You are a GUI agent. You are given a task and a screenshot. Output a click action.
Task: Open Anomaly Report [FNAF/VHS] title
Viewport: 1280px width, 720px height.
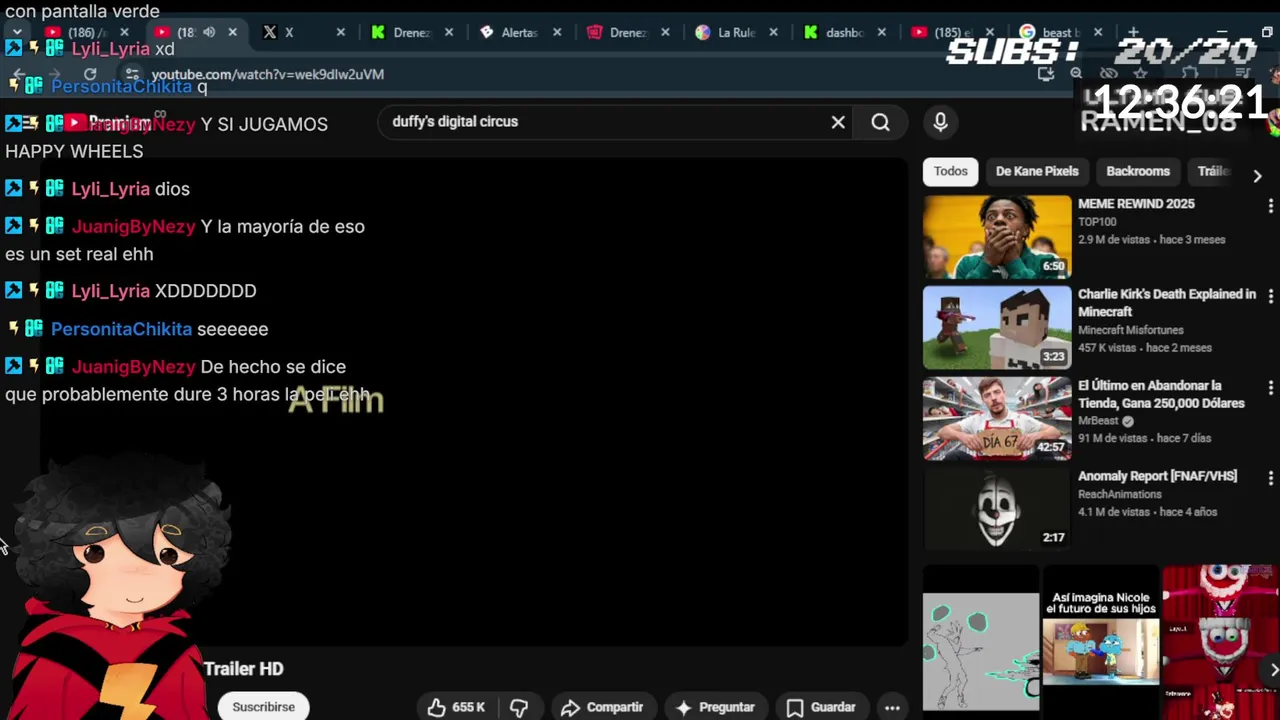[x=1157, y=477]
